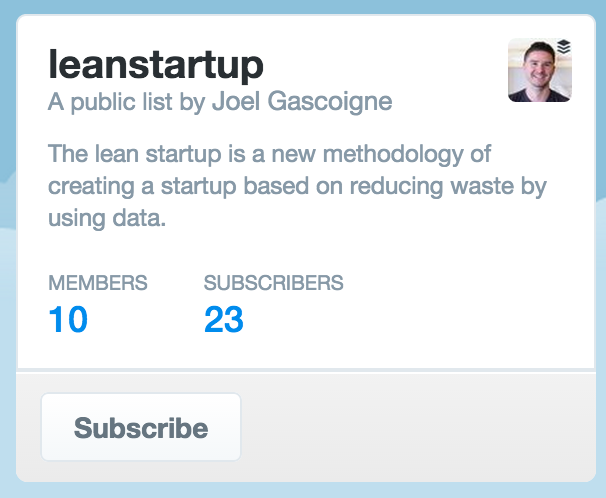This screenshot has height=498, width=606.
Task: Click the MEMBERS label
Action: click(x=98, y=283)
